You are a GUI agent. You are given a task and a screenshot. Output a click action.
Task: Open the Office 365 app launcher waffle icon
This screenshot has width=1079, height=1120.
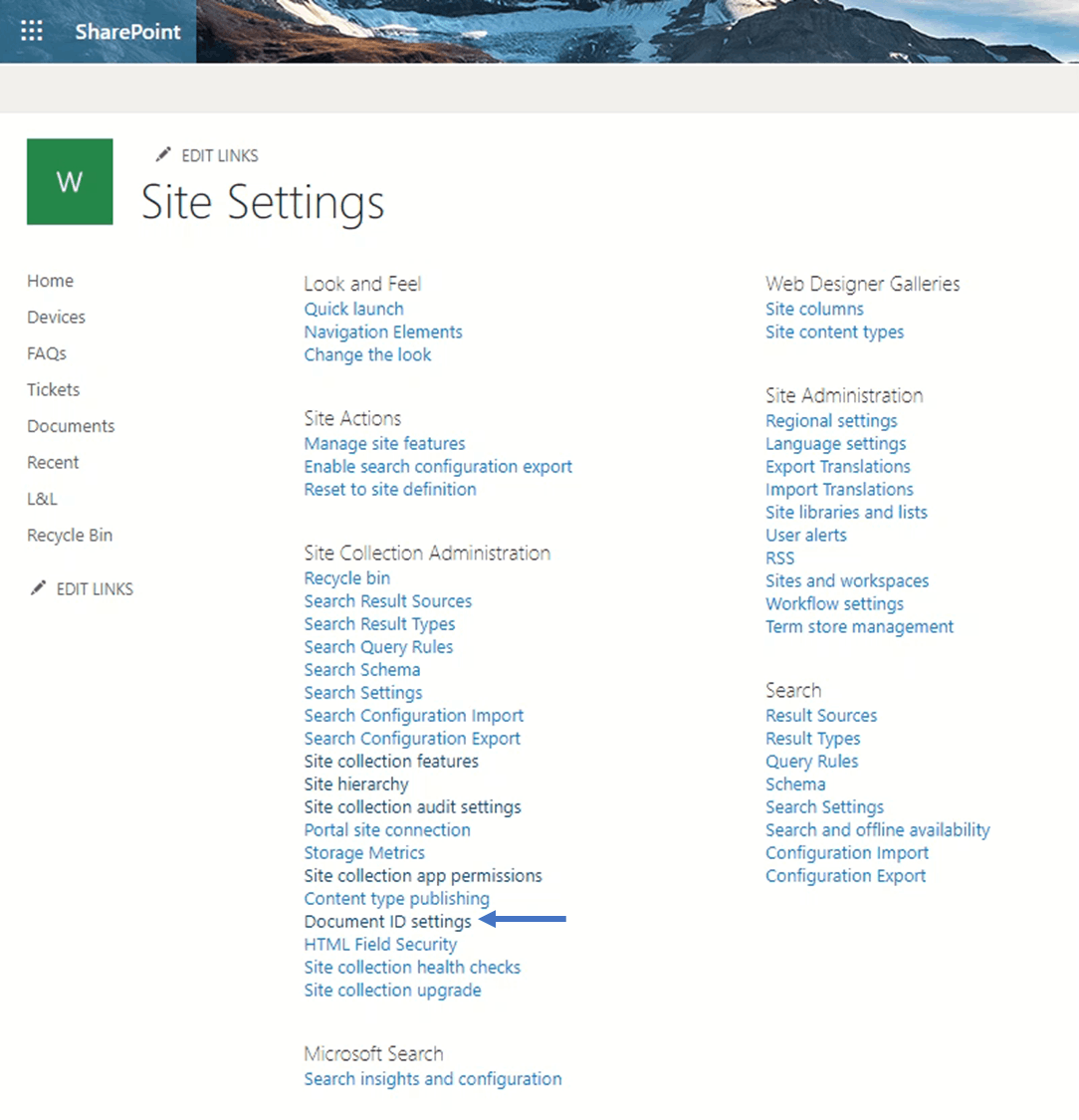[31, 31]
